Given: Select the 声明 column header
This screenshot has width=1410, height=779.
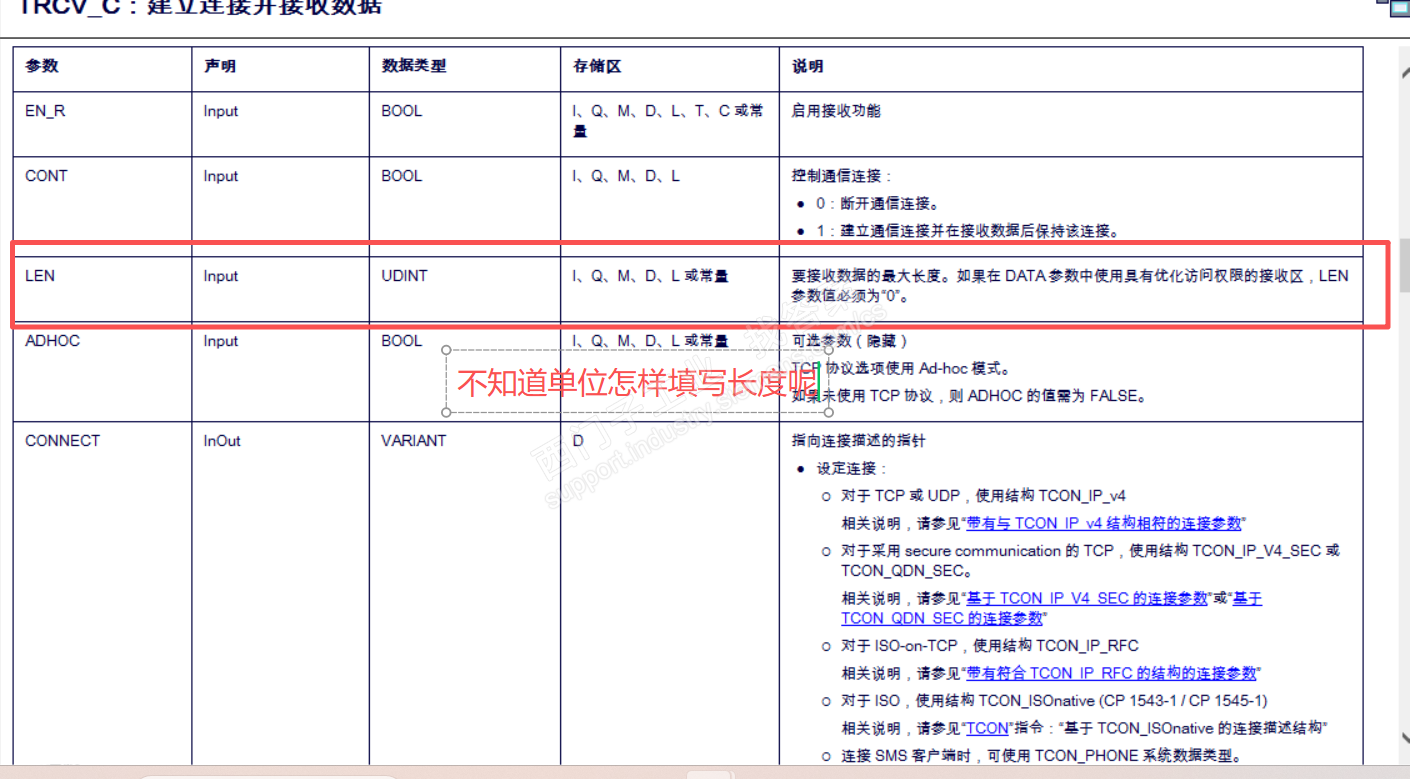Looking at the screenshot, I should click(x=220, y=66).
